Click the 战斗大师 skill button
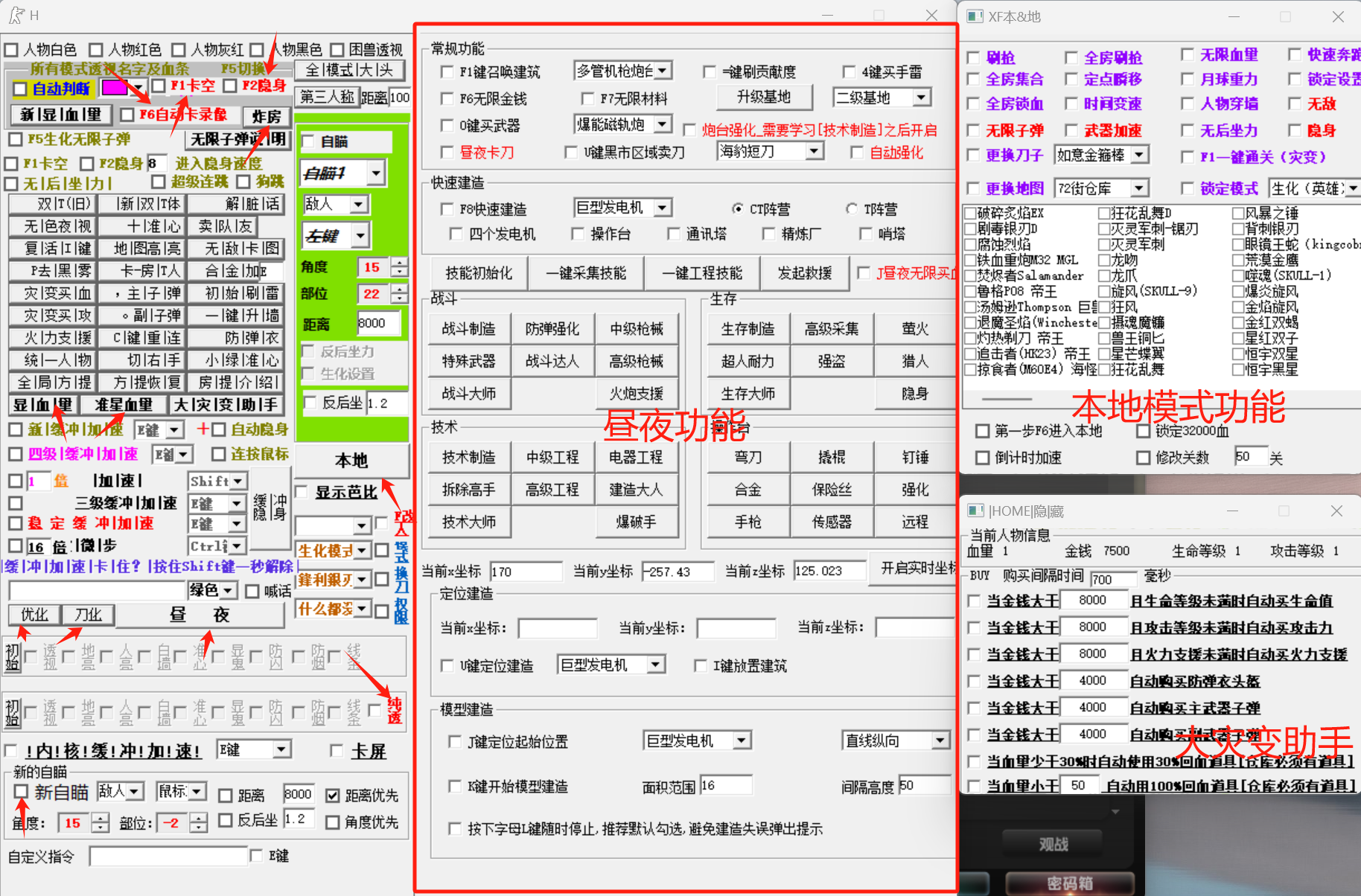The height and width of the screenshot is (896, 1361). pos(468,393)
